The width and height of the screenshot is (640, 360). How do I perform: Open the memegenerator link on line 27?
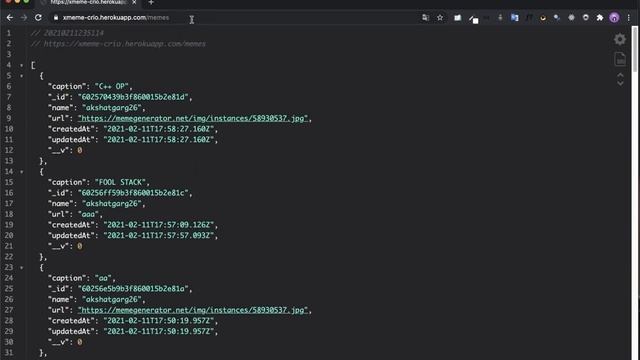pyautogui.click(x=193, y=310)
